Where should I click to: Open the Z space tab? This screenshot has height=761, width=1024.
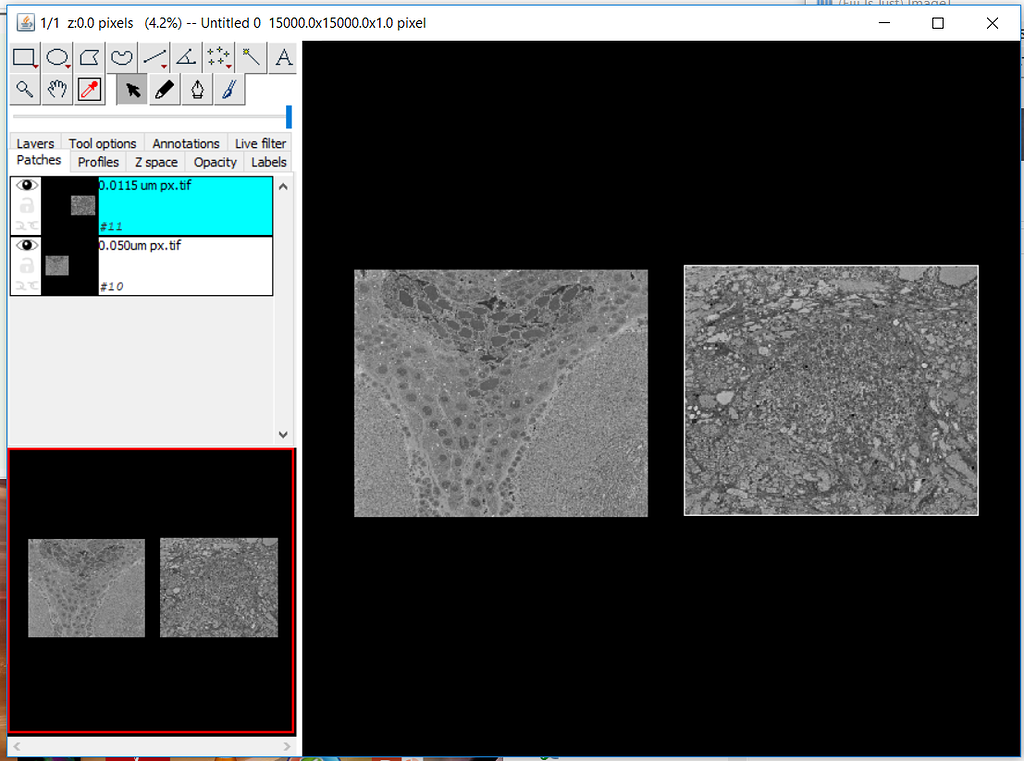coord(156,161)
